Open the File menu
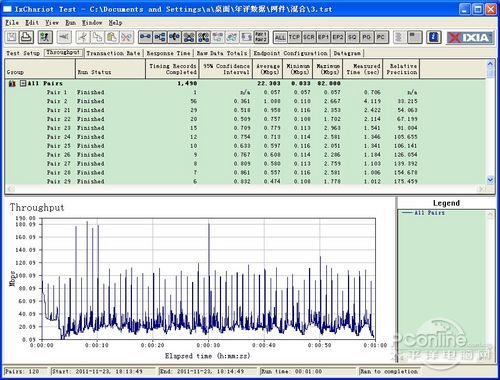Image resolution: width=500 pixels, height=380 pixels. [x=12, y=23]
